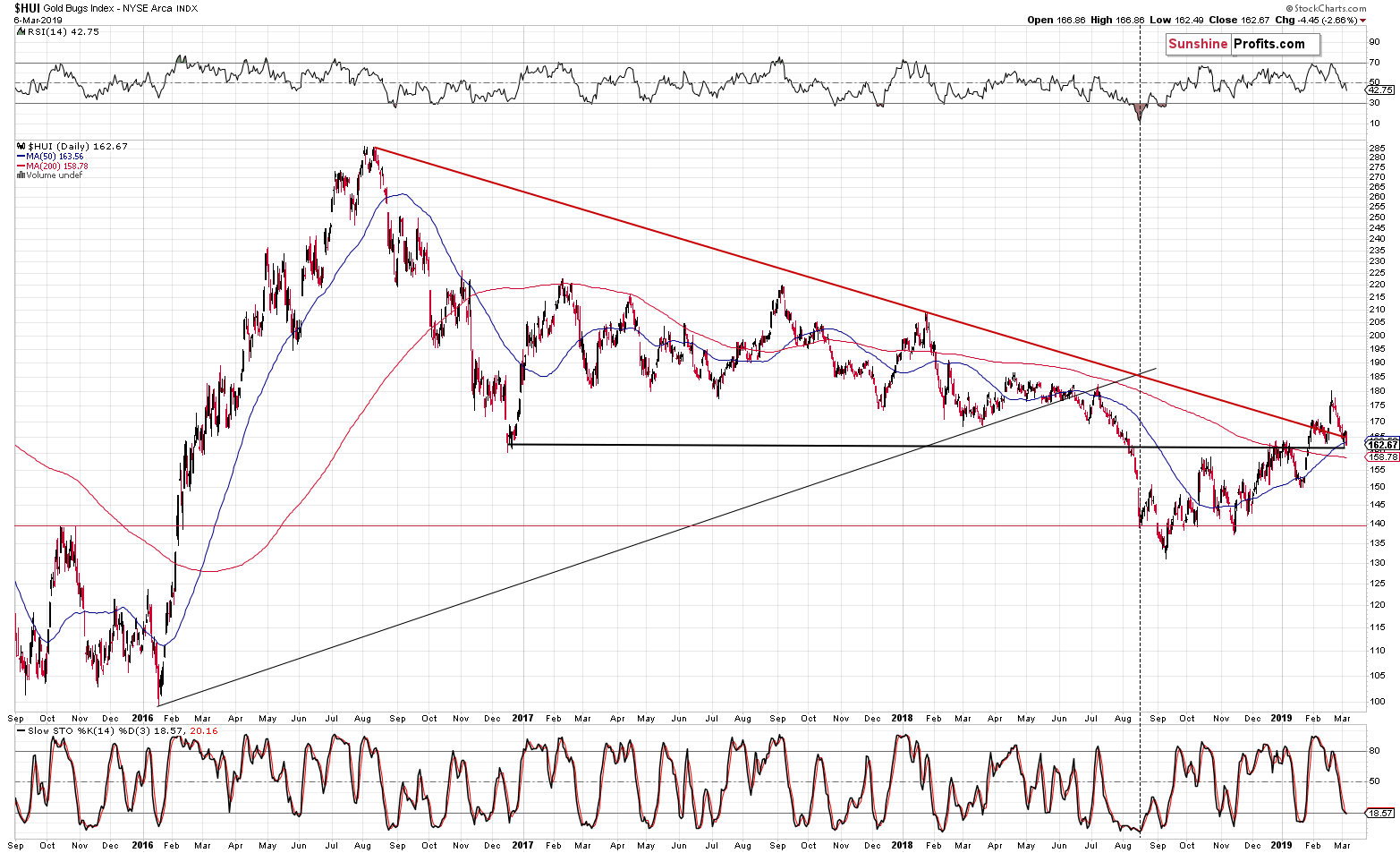Click the RSI indicator legend icon

point(20,31)
